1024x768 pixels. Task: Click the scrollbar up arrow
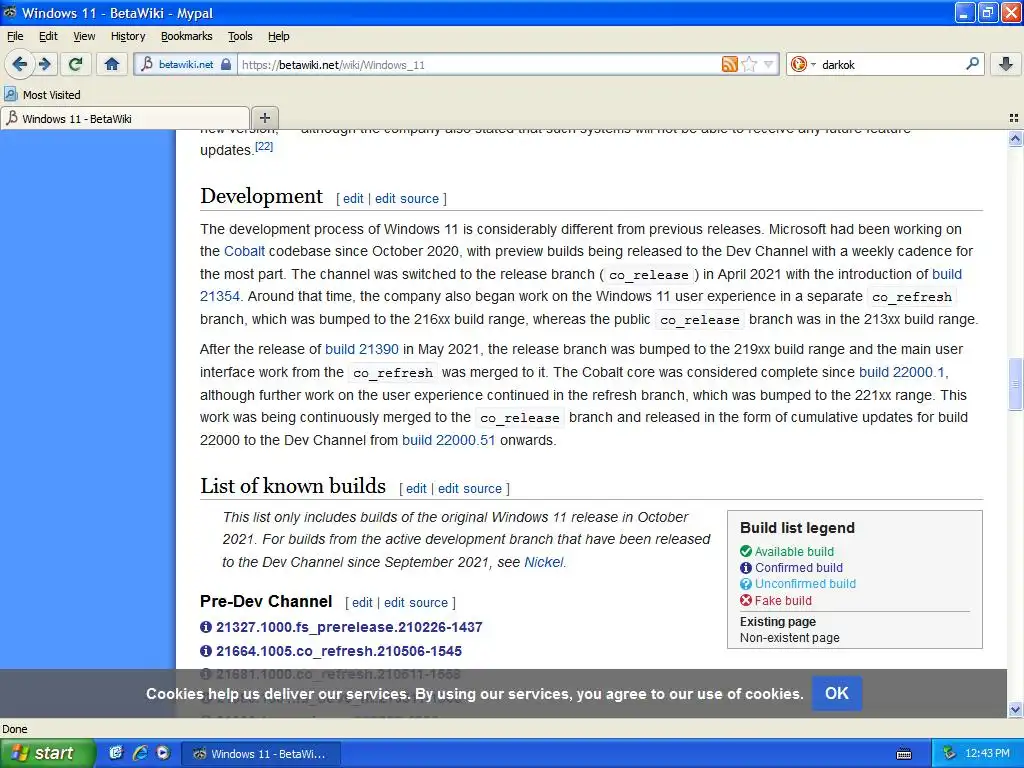point(1015,138)
